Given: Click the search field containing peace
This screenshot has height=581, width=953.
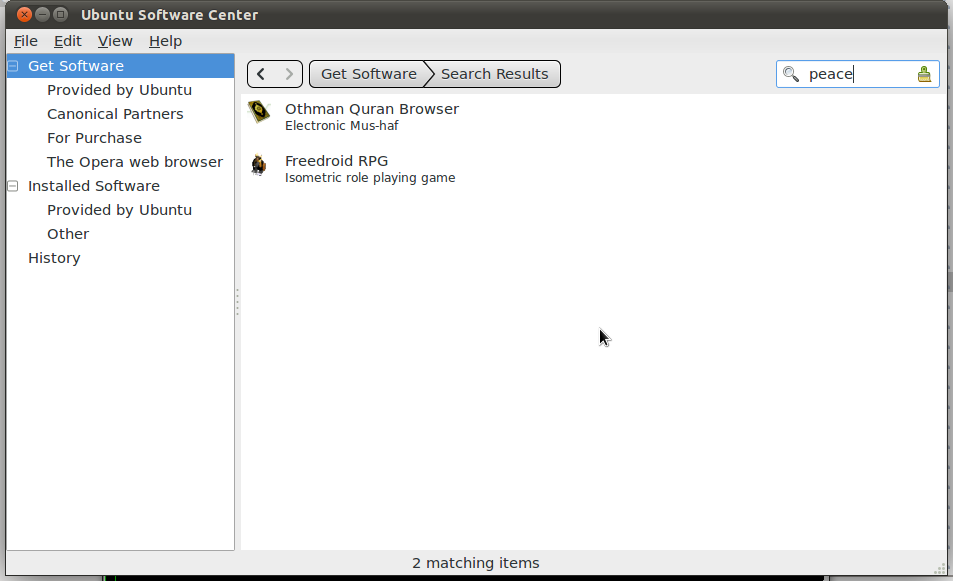Looking at the screenshot, I should [x=855, y=74].
